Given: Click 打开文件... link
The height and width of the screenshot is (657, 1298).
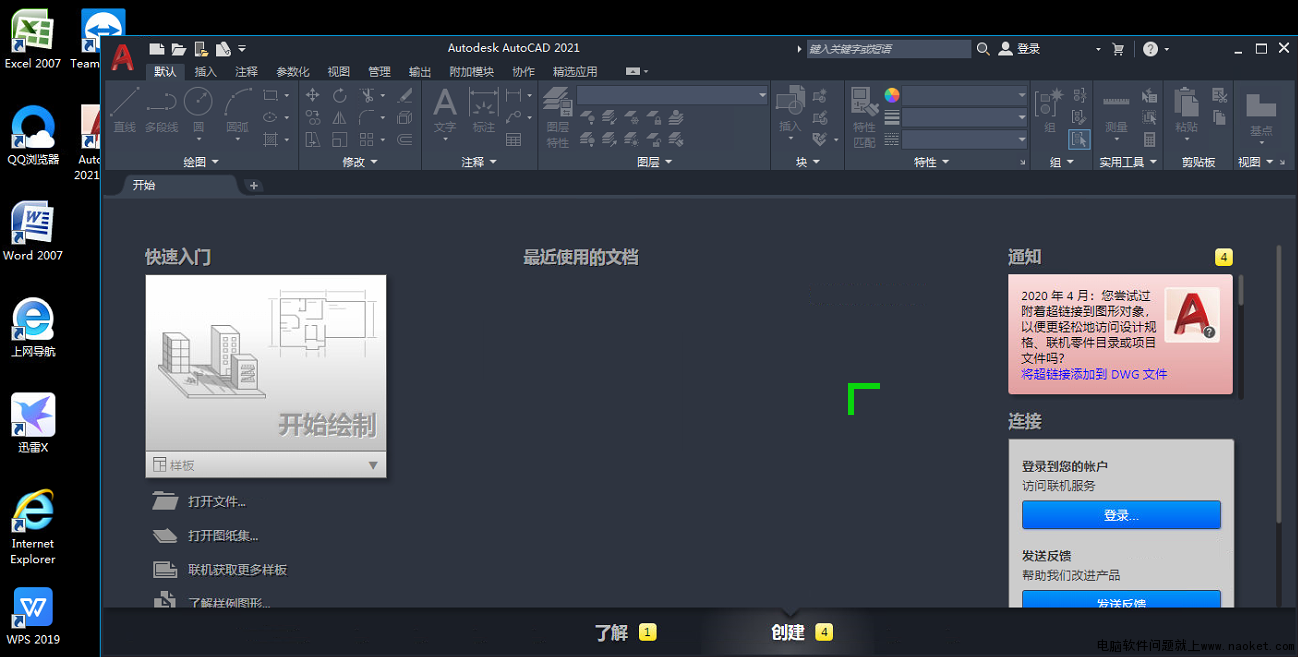Looking at the screenshot, I should pyautogui.click(x=217, y=502).
